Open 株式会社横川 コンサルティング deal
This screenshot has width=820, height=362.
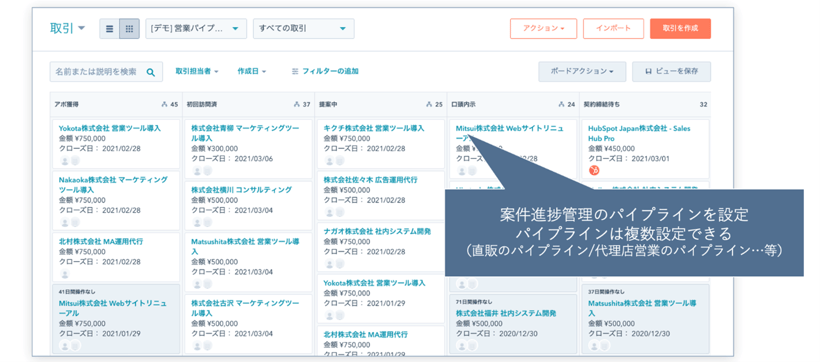tap(242, 190)
